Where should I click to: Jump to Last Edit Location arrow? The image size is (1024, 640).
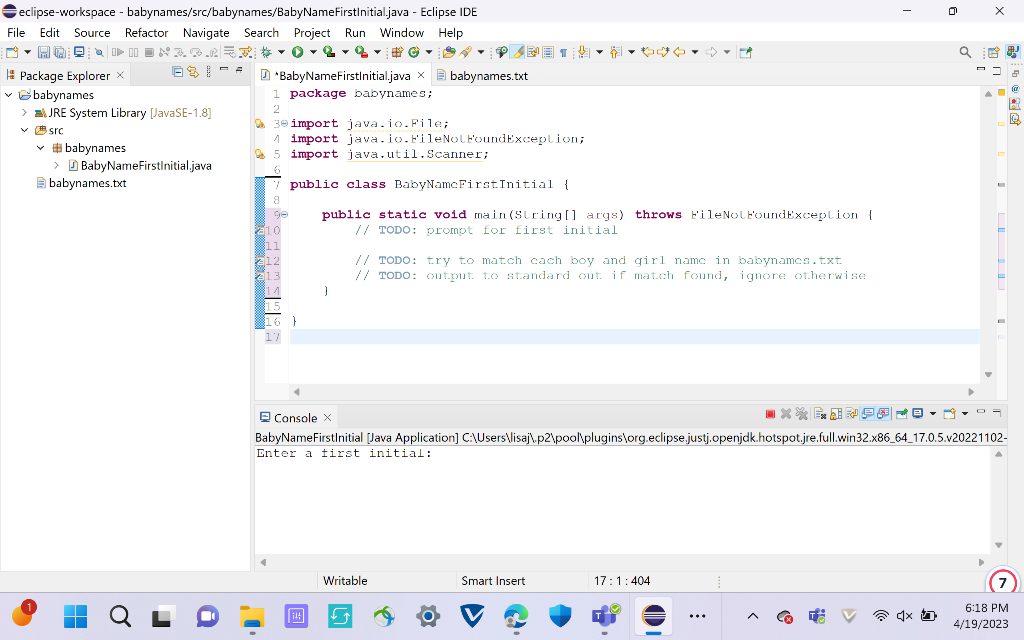[x=648, y=52]
